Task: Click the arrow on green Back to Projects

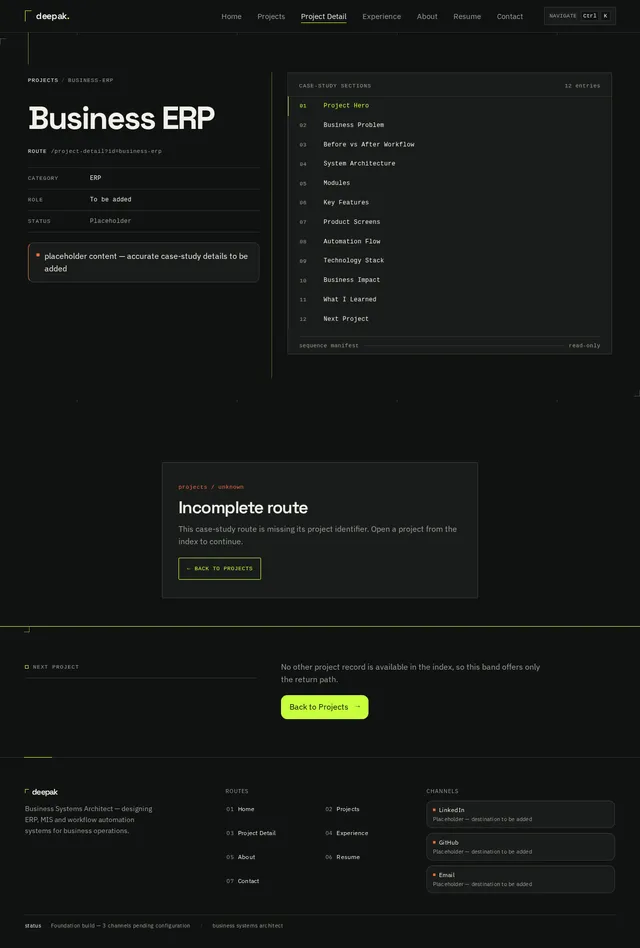Action: coord(357,707)
